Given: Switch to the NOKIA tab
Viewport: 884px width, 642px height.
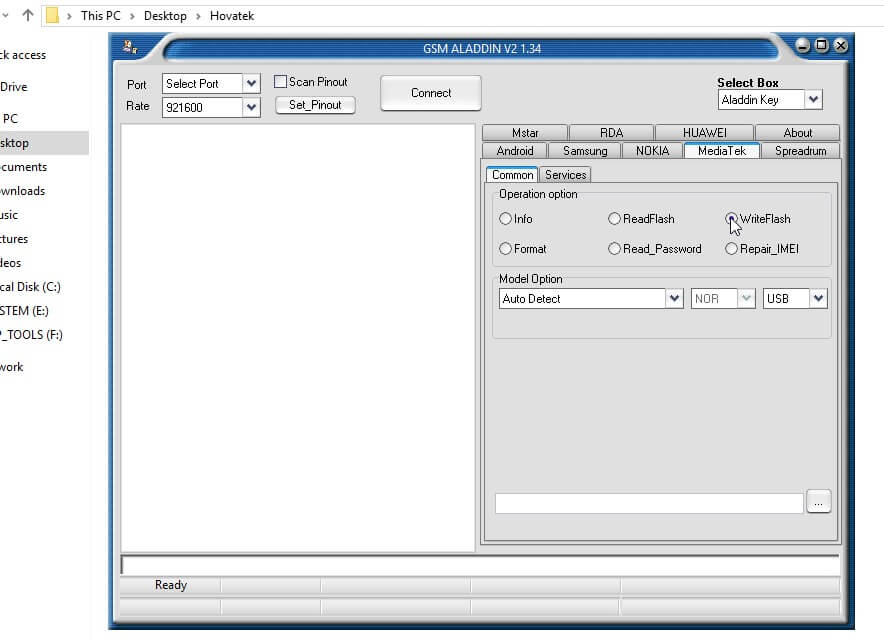Looking at the screenshot, I should [652, 151].
